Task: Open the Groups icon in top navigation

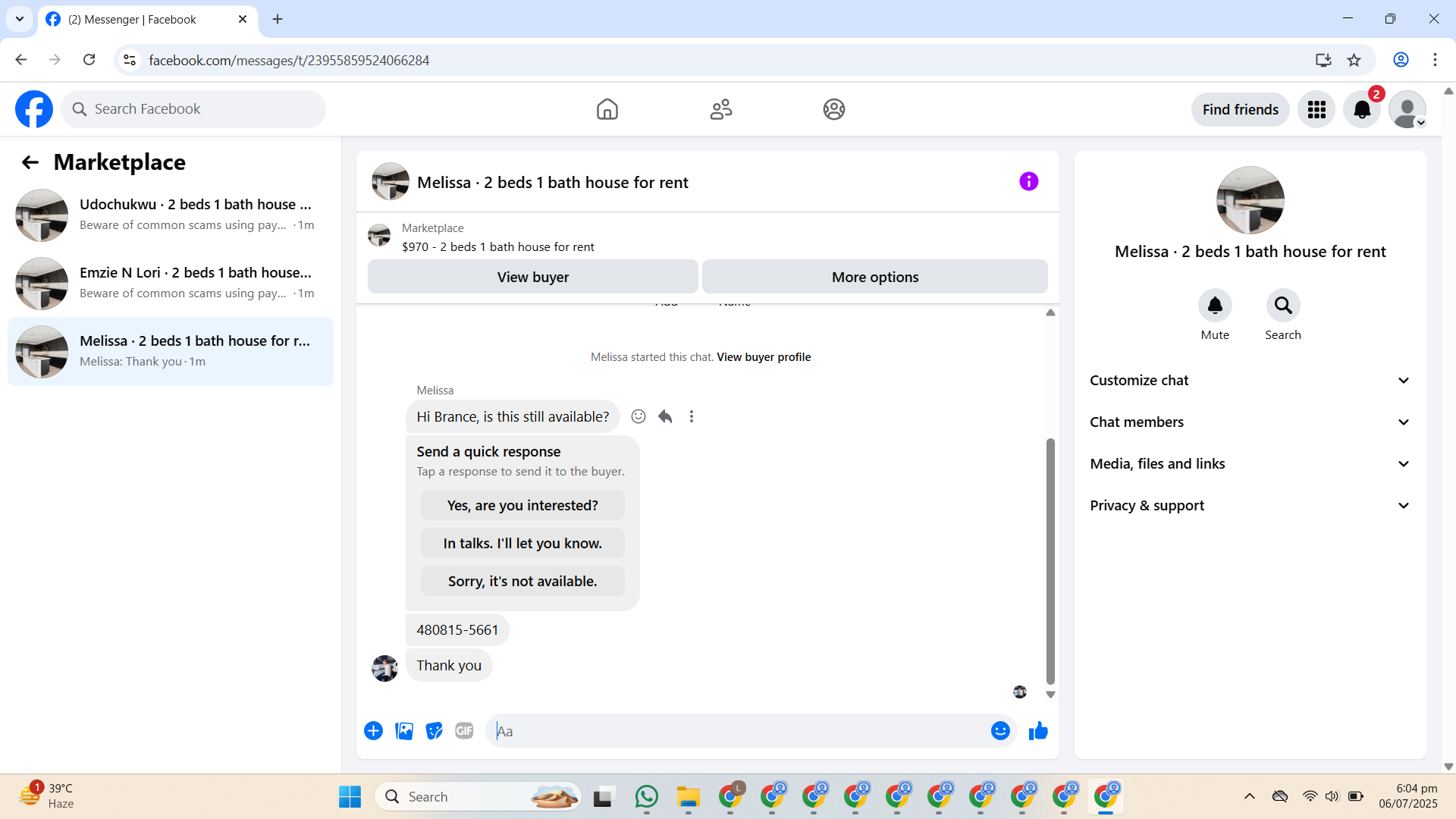Action: (x=834, y=109)
